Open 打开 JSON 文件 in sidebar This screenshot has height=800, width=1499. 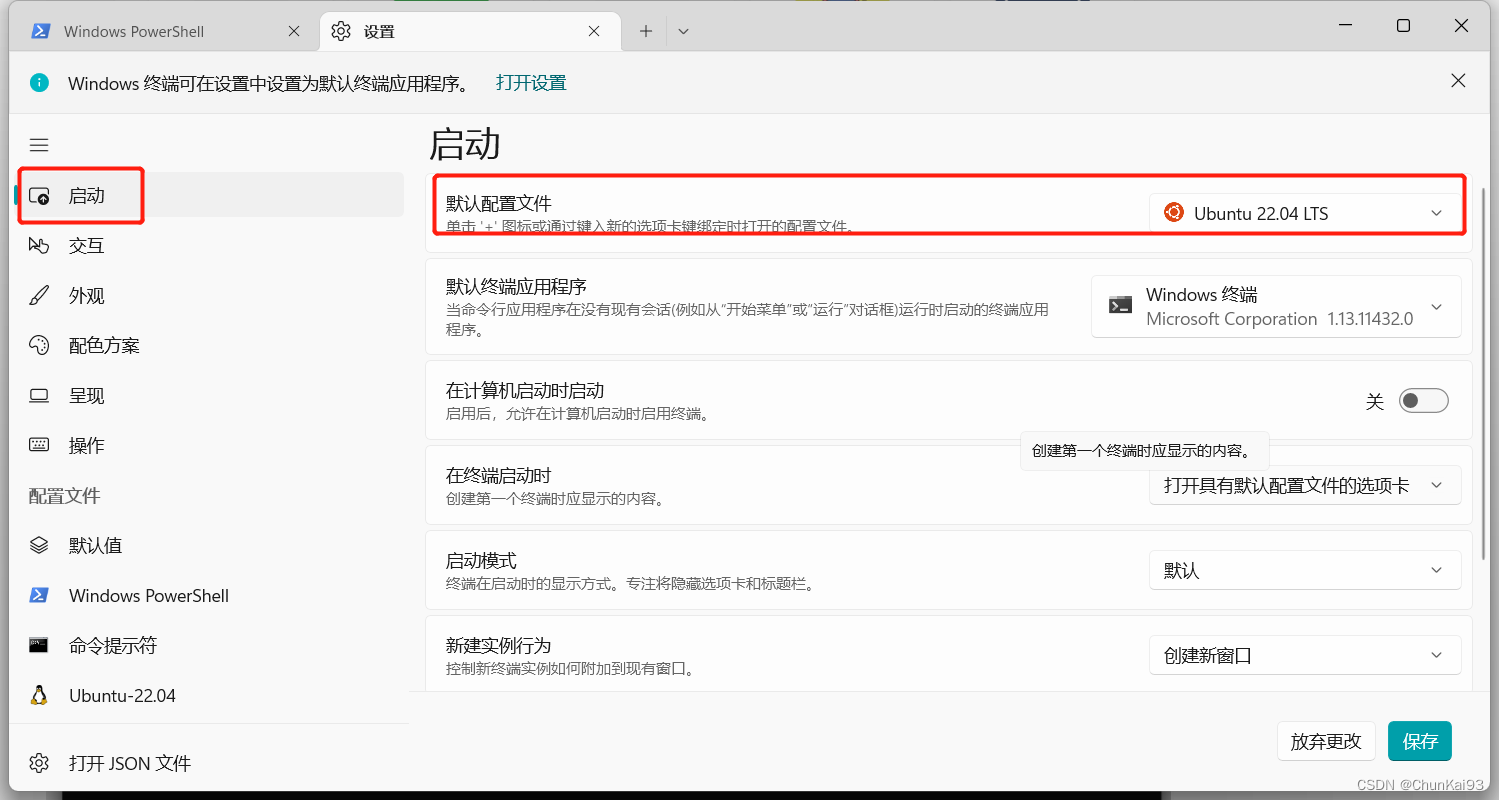[210, 763]
